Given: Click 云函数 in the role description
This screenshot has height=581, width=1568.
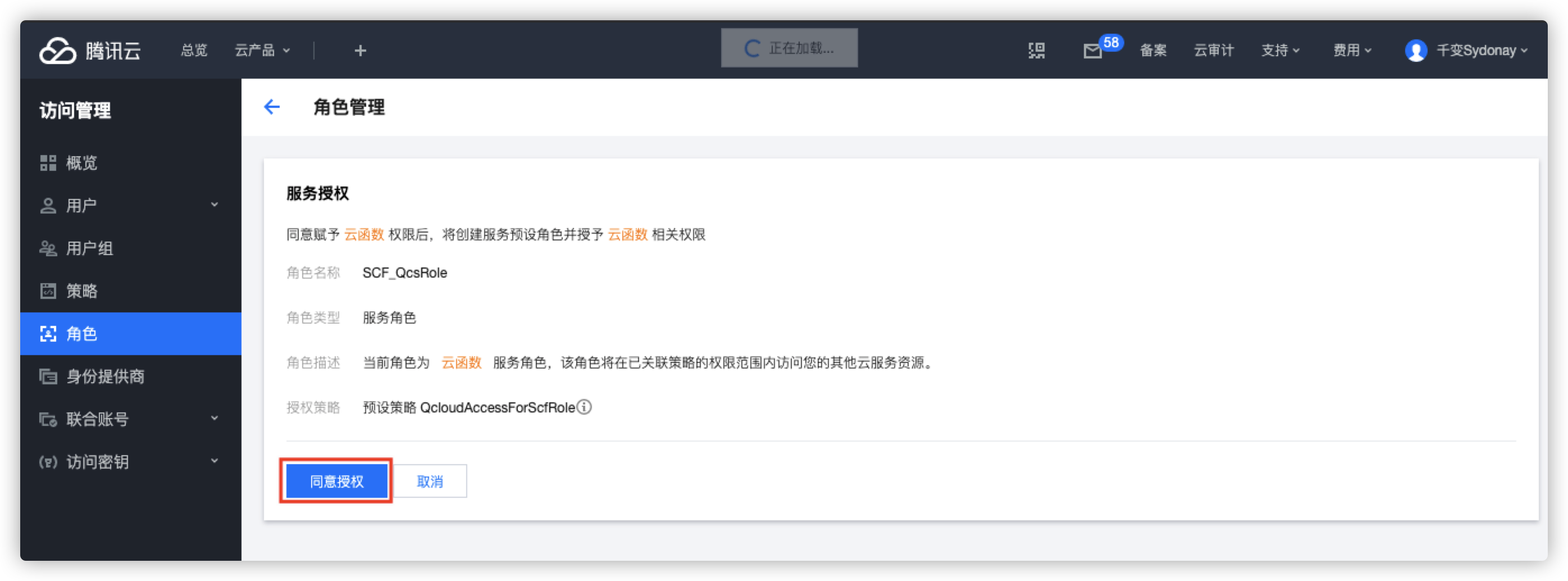Looking at the screenshot, I should [x=462, y=362].
